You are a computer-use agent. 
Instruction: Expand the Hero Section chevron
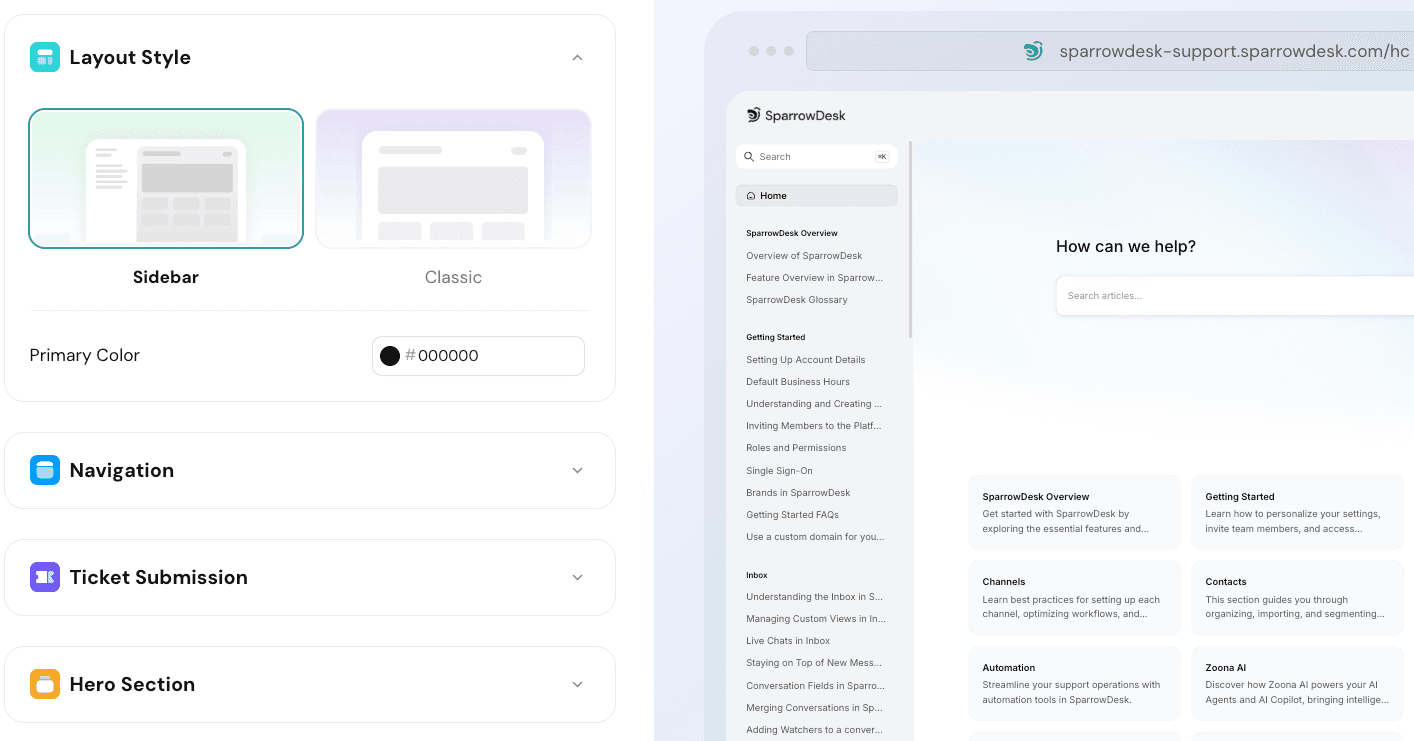coord(577,684)
